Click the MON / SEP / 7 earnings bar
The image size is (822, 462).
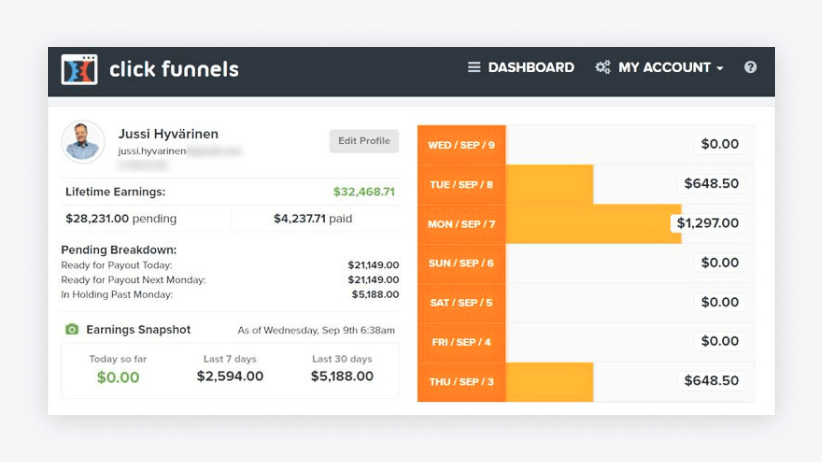[x=590, y=224]
